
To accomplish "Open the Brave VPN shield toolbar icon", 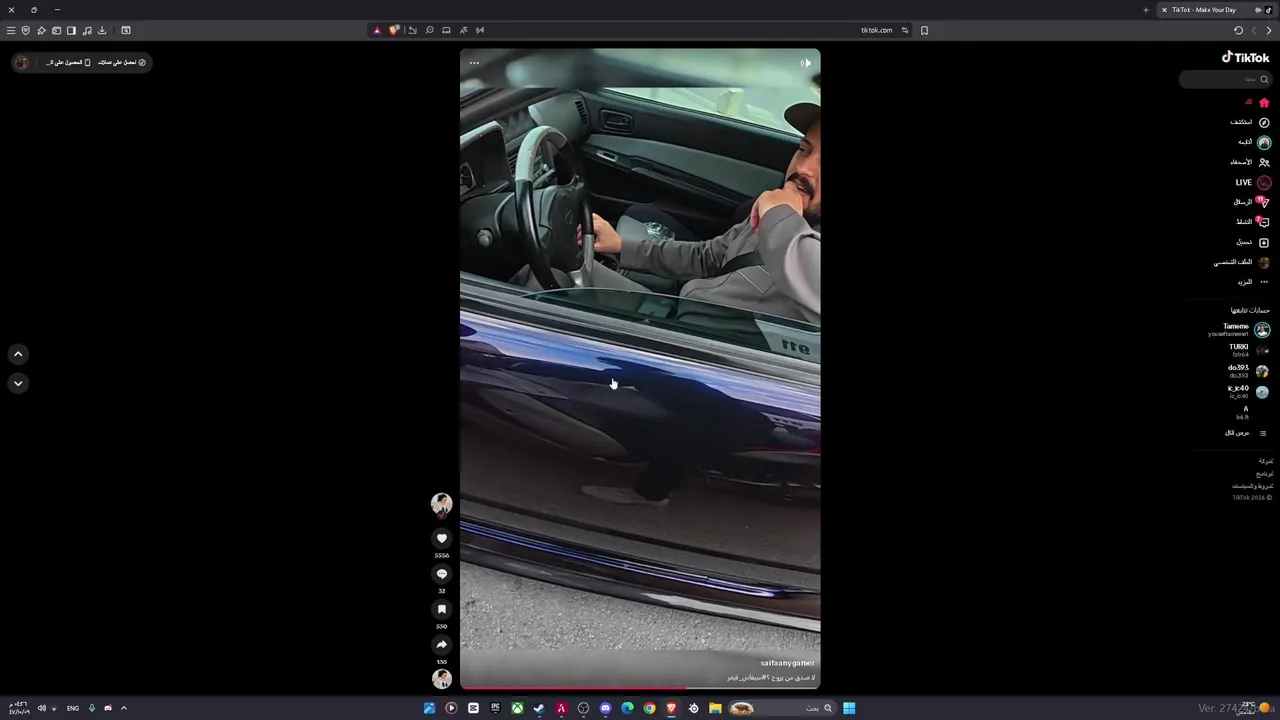I will click(x=26, y=30).
